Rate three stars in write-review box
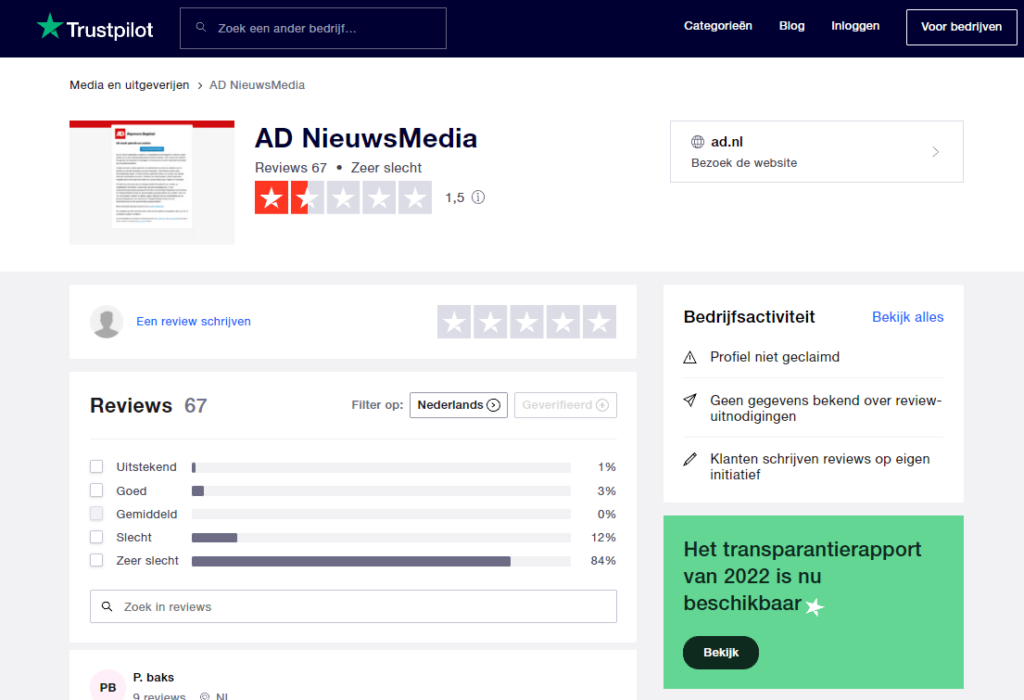 pyautogui.click(x=526, y=321)
